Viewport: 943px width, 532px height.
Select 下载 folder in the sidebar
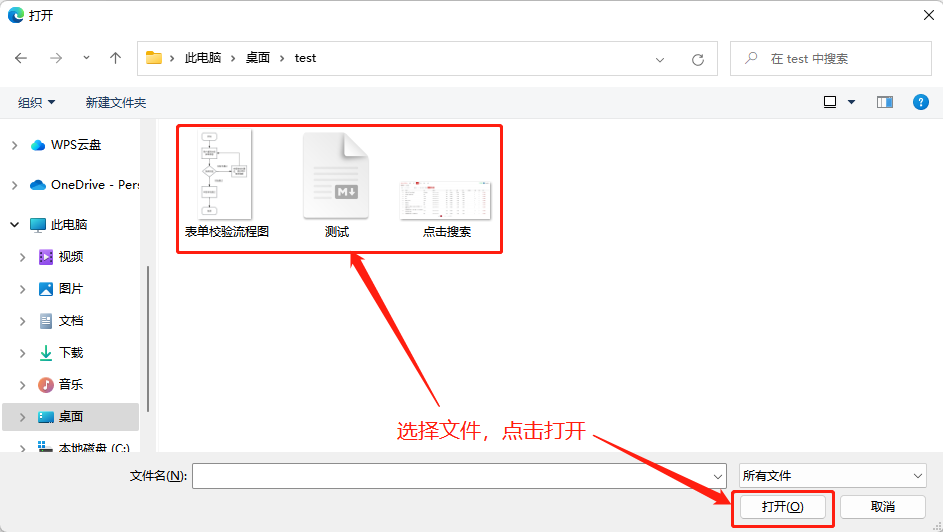70,353
